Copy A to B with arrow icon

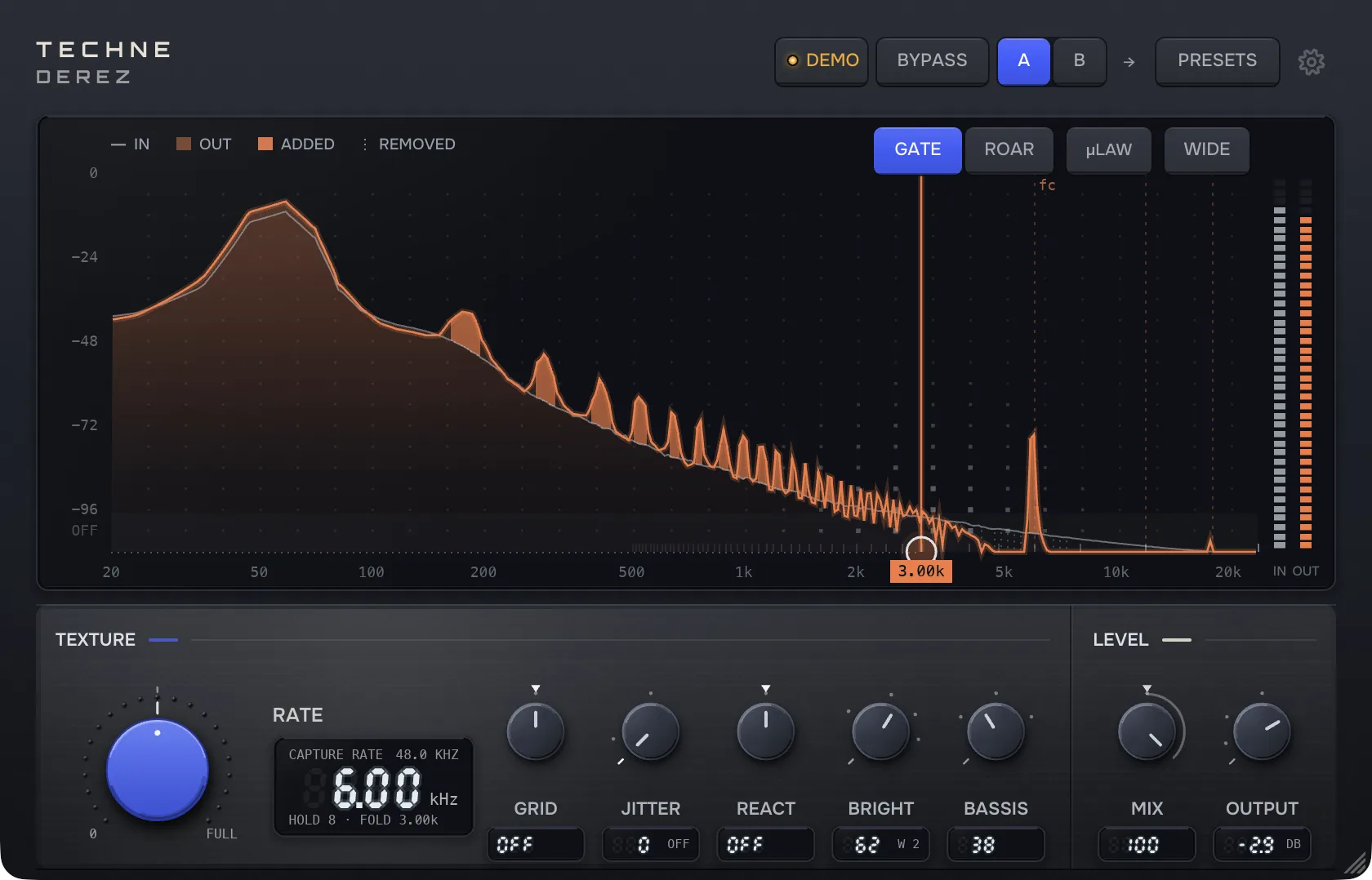coord(1129,61)
